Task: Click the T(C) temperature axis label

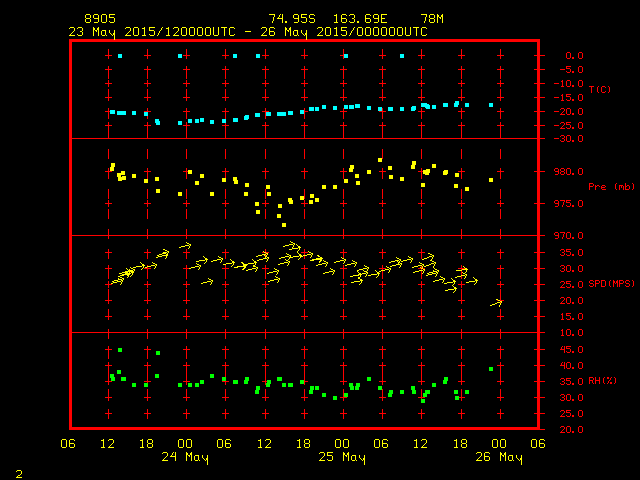Action: point(599,90)
